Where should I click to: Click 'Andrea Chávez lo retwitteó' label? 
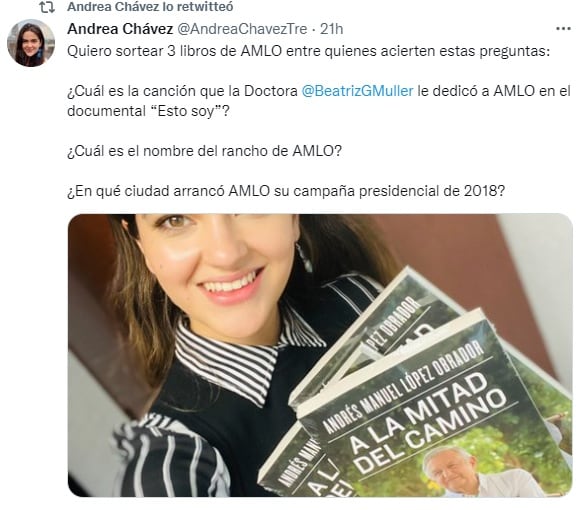point(150,7)
